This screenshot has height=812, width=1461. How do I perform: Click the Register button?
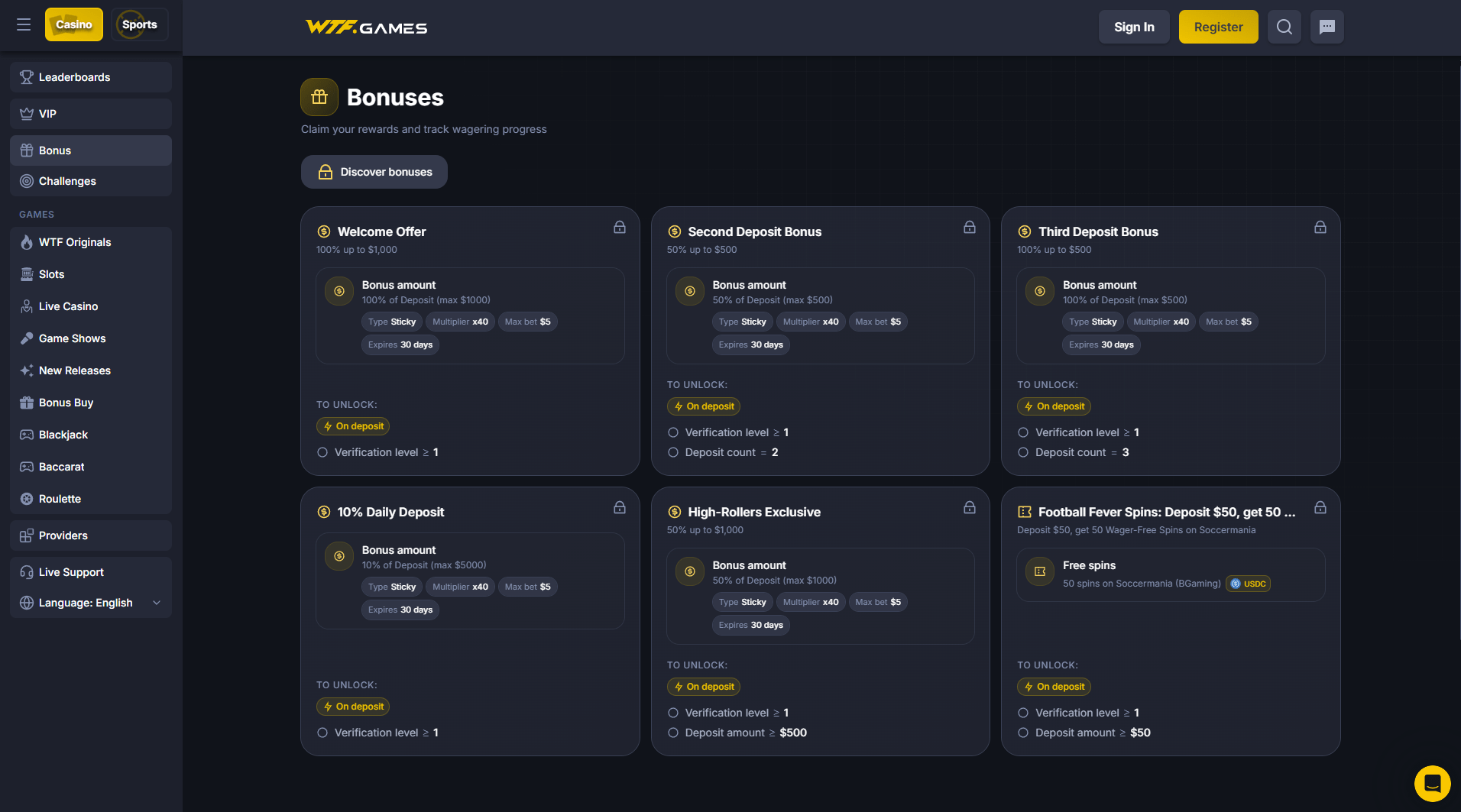click(1219, 27)
